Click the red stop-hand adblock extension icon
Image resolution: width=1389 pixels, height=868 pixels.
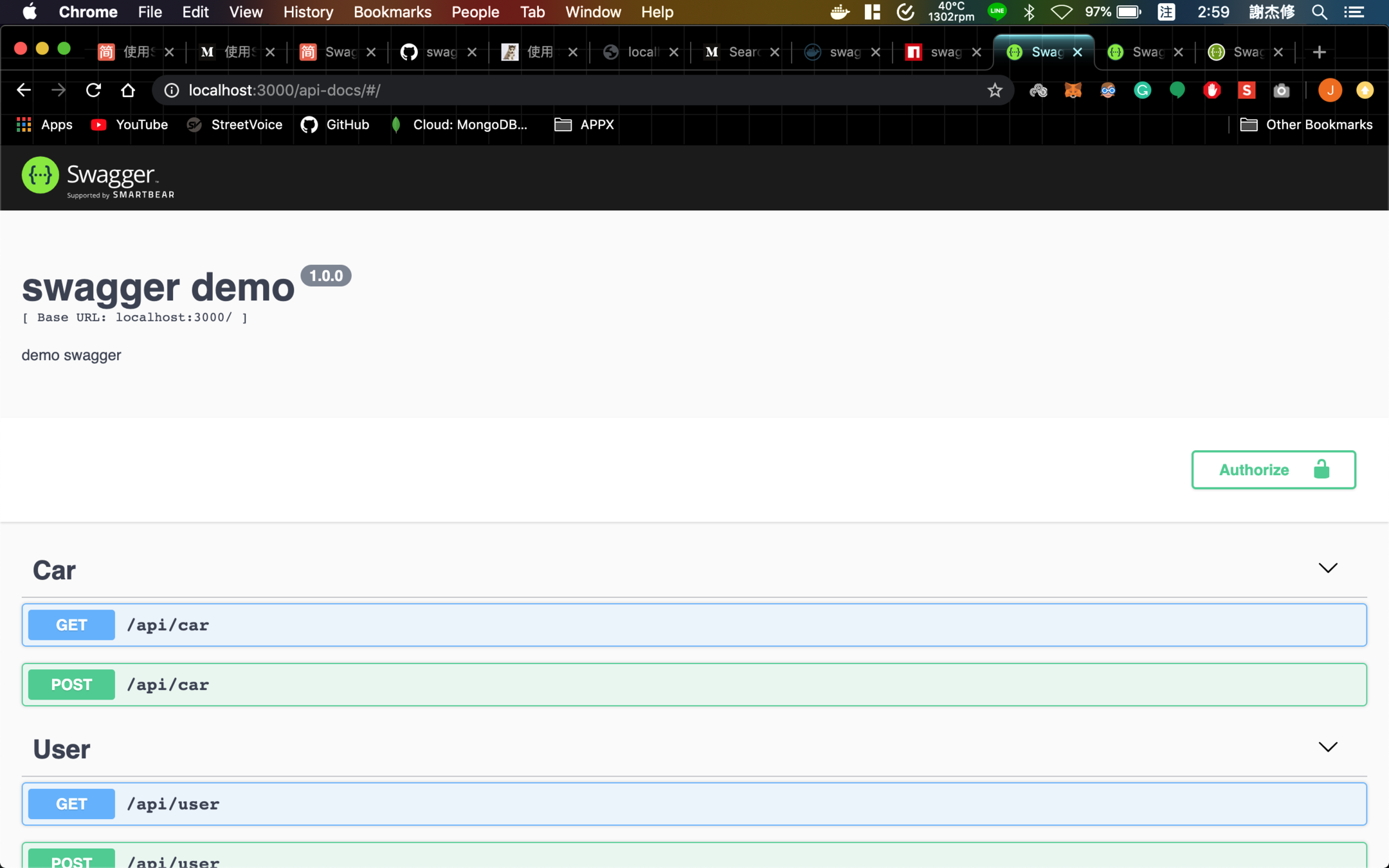pos(1212,91)
